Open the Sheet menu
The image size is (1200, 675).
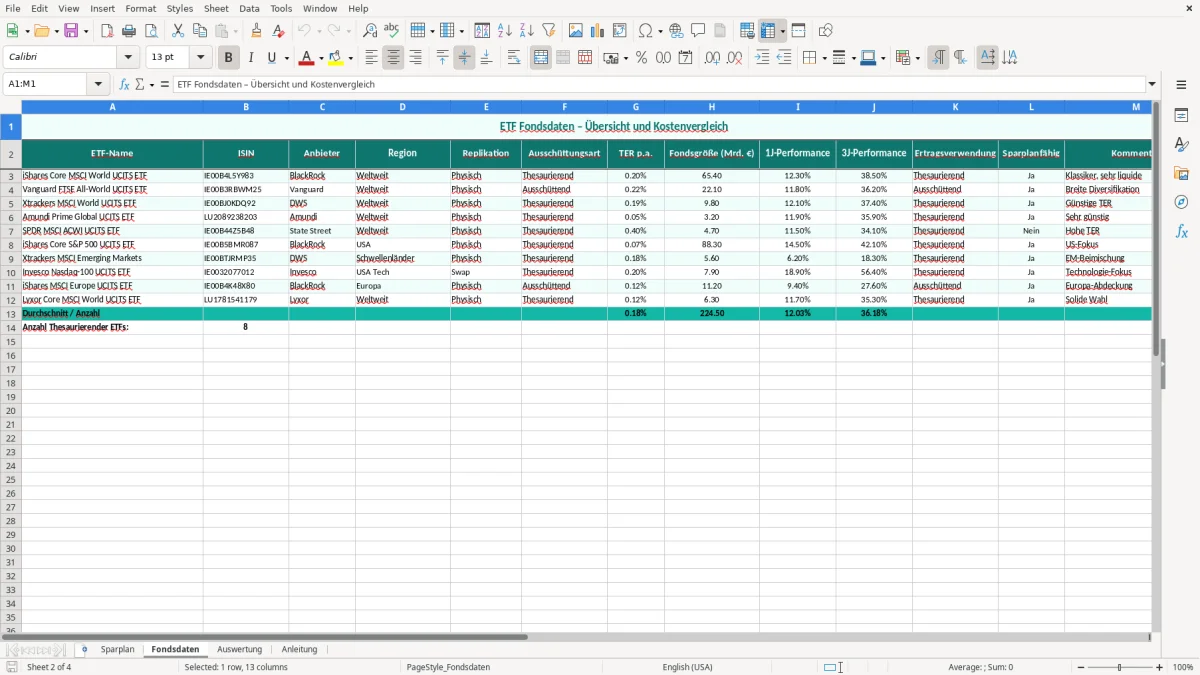(x=216, y=8)
